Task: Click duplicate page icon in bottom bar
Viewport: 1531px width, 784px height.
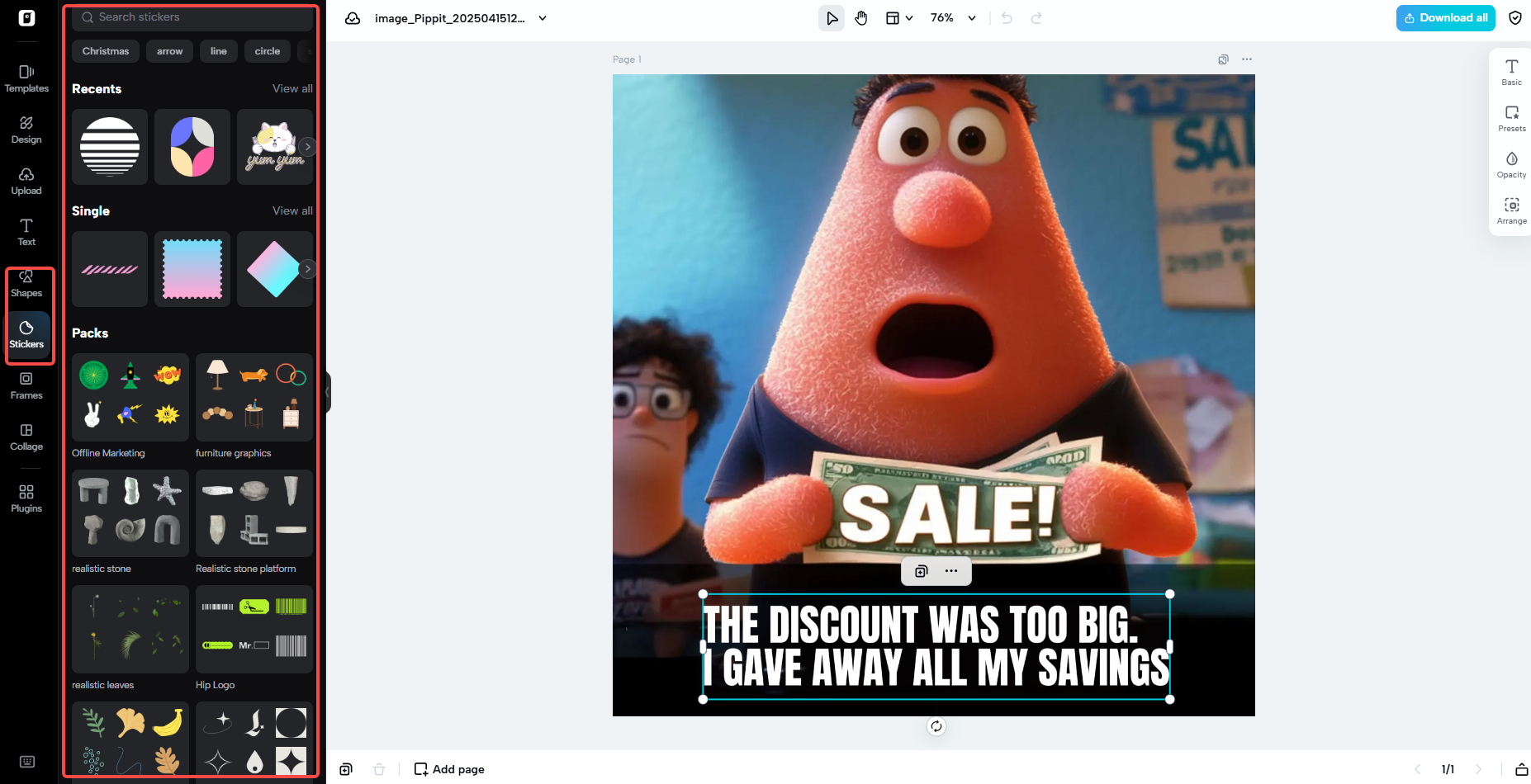Action: tap(346, 769)
